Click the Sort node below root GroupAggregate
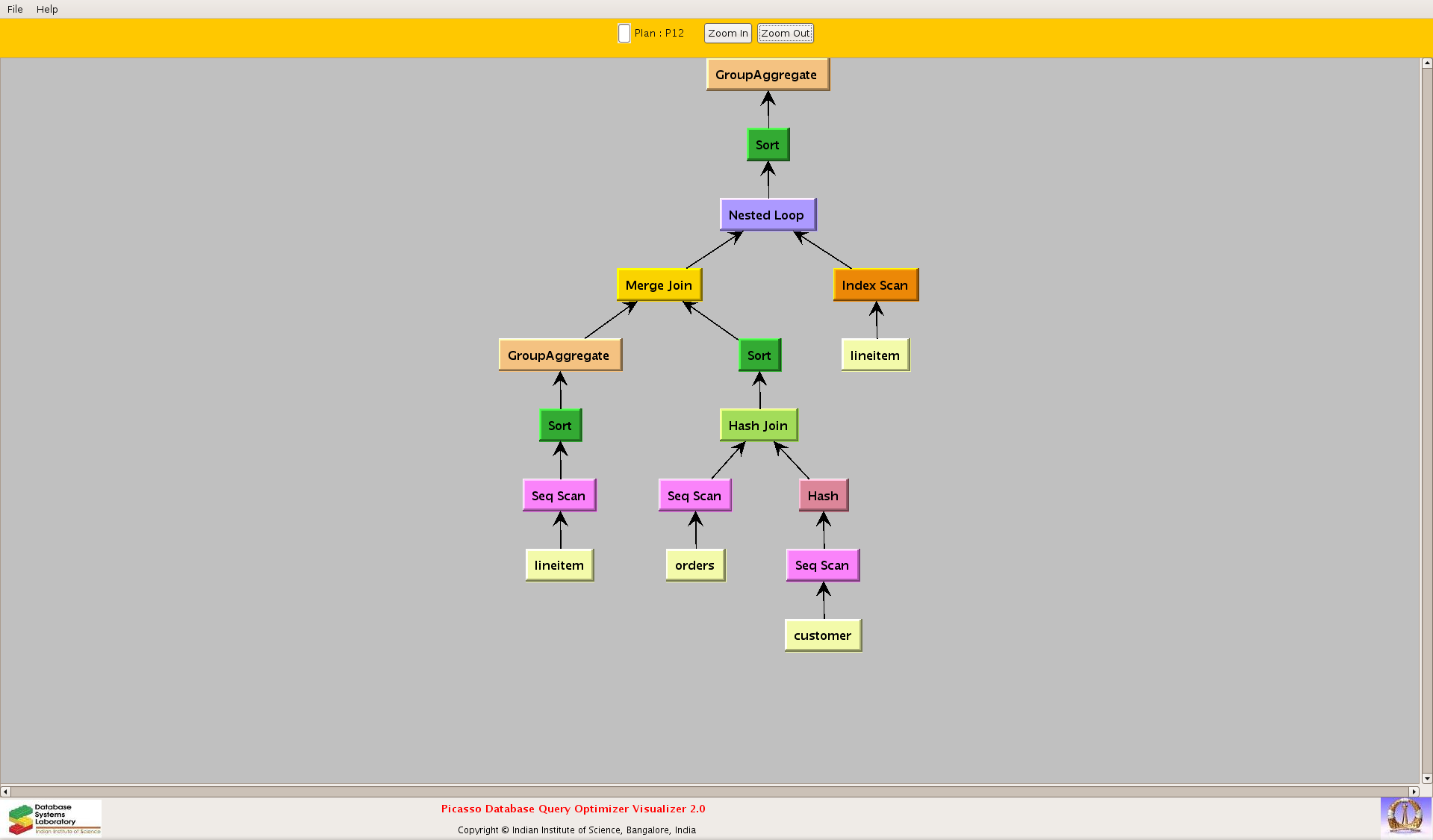 pyautogui.click(x=768, y=145)
